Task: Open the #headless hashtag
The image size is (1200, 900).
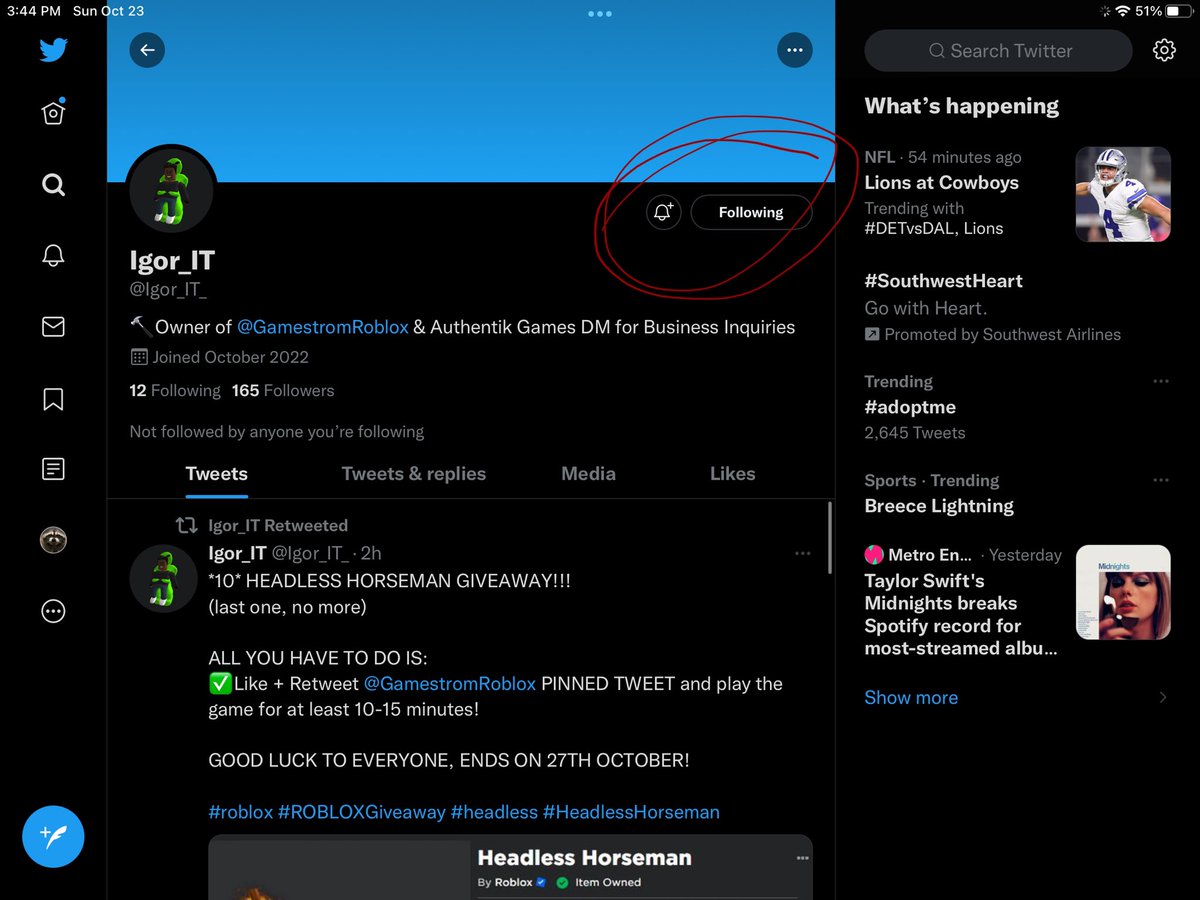Action: 494,812
